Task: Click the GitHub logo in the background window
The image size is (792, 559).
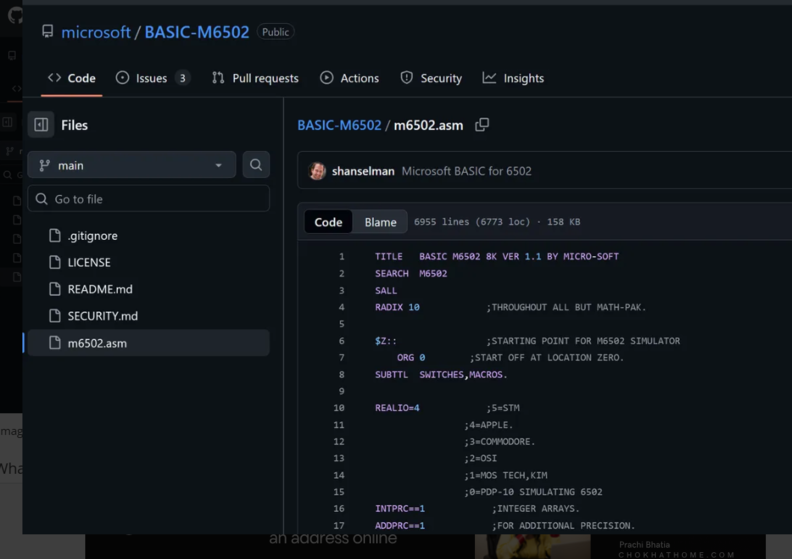Action: tap(15, 15)
